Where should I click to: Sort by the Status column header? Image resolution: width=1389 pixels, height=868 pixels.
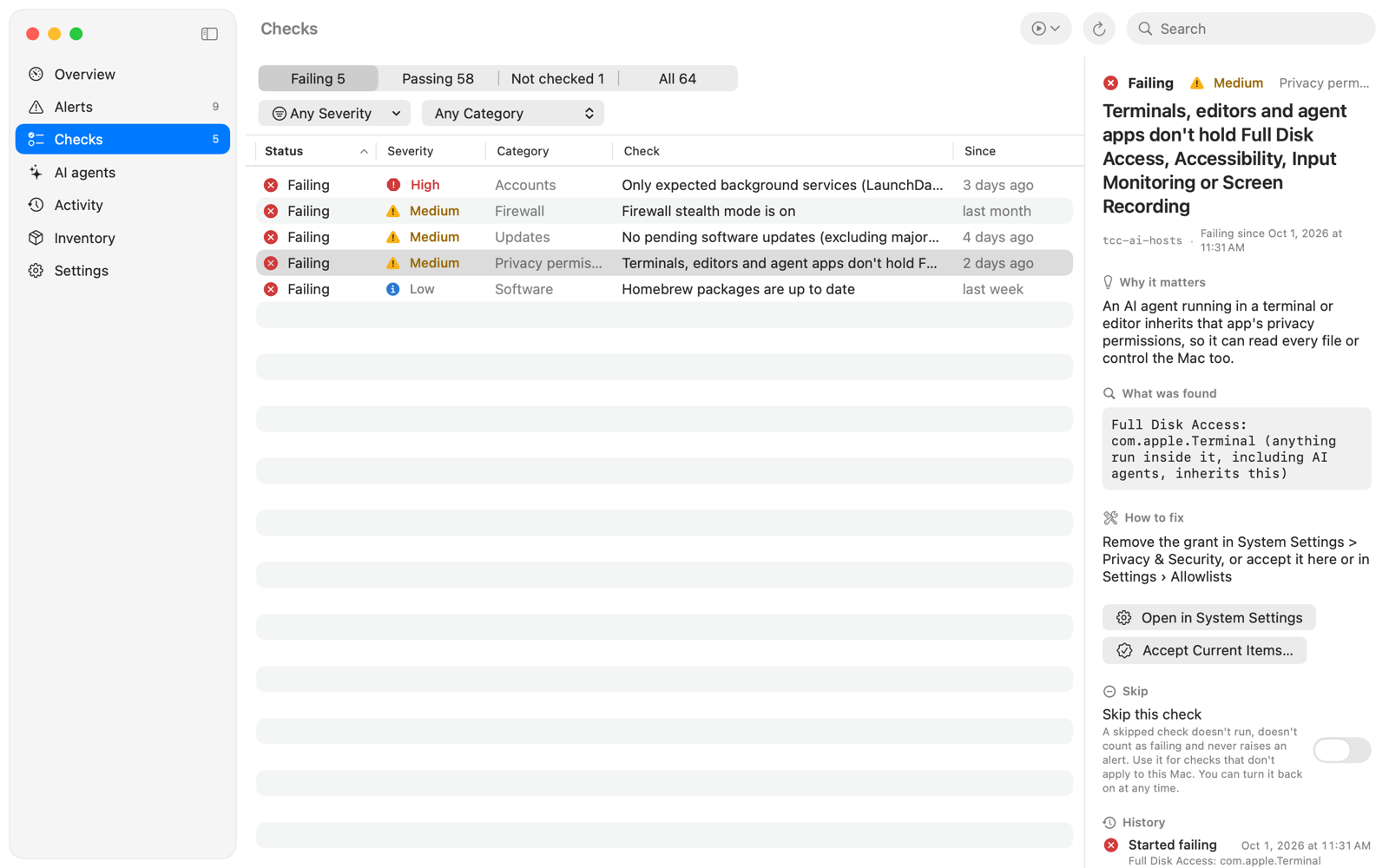pyautogui.click(x=316, y=151)
